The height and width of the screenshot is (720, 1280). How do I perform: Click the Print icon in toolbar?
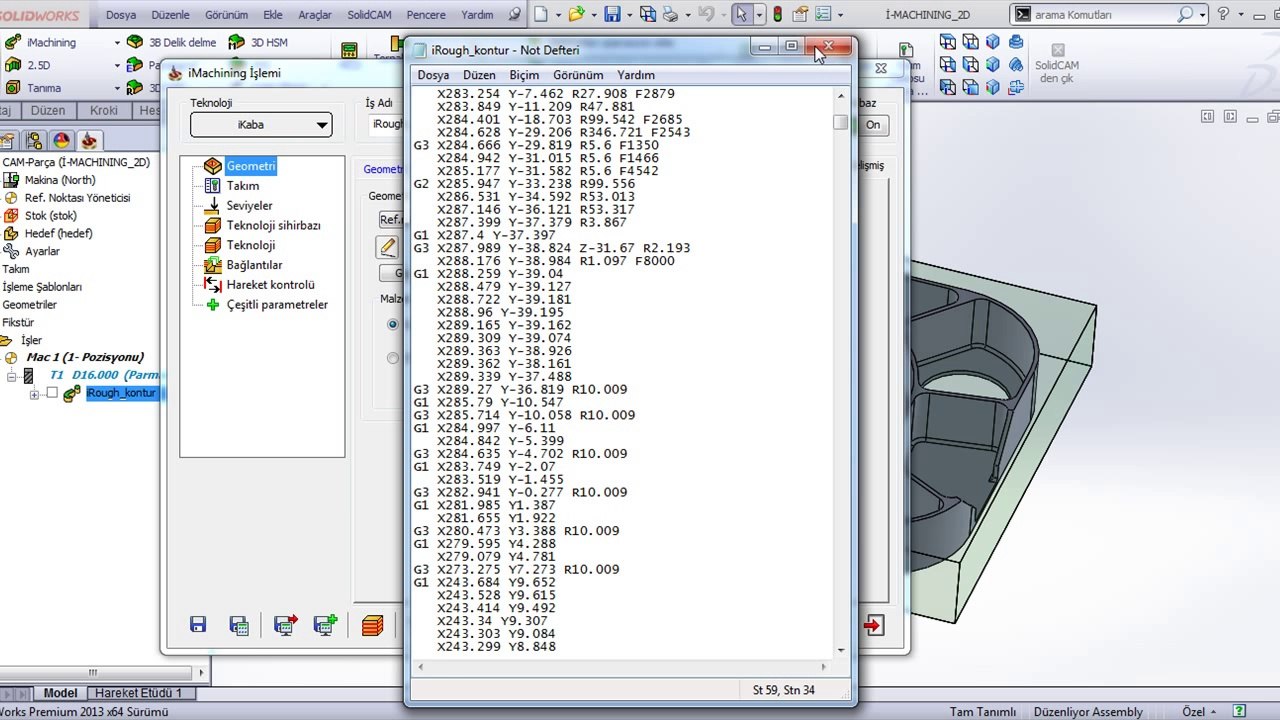(670, 14)
